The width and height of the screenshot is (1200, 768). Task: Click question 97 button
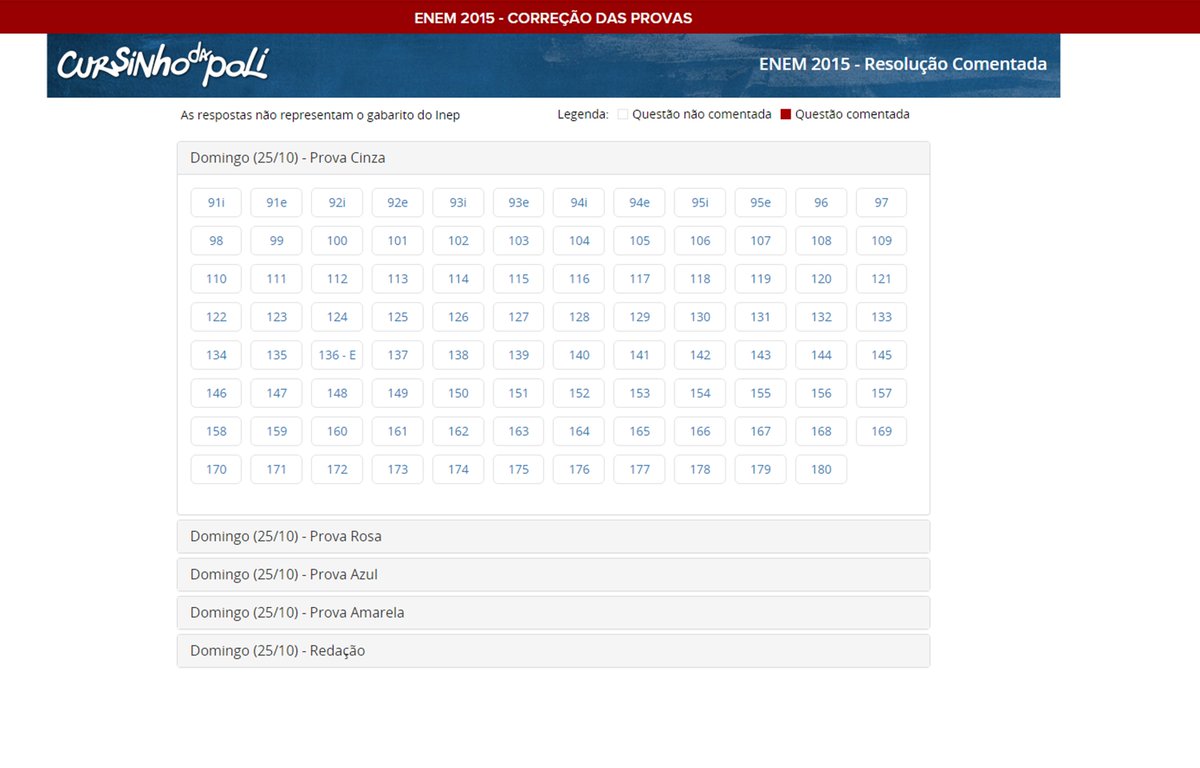pyautogui.click(x=882, y=202)
